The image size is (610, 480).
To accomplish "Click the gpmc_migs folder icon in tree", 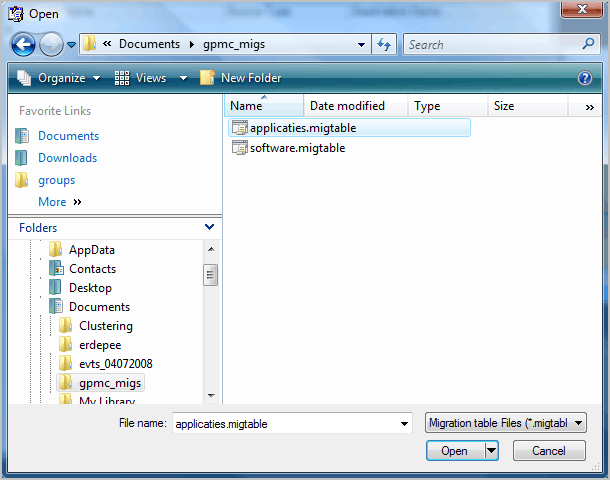I will pos(65,383).
